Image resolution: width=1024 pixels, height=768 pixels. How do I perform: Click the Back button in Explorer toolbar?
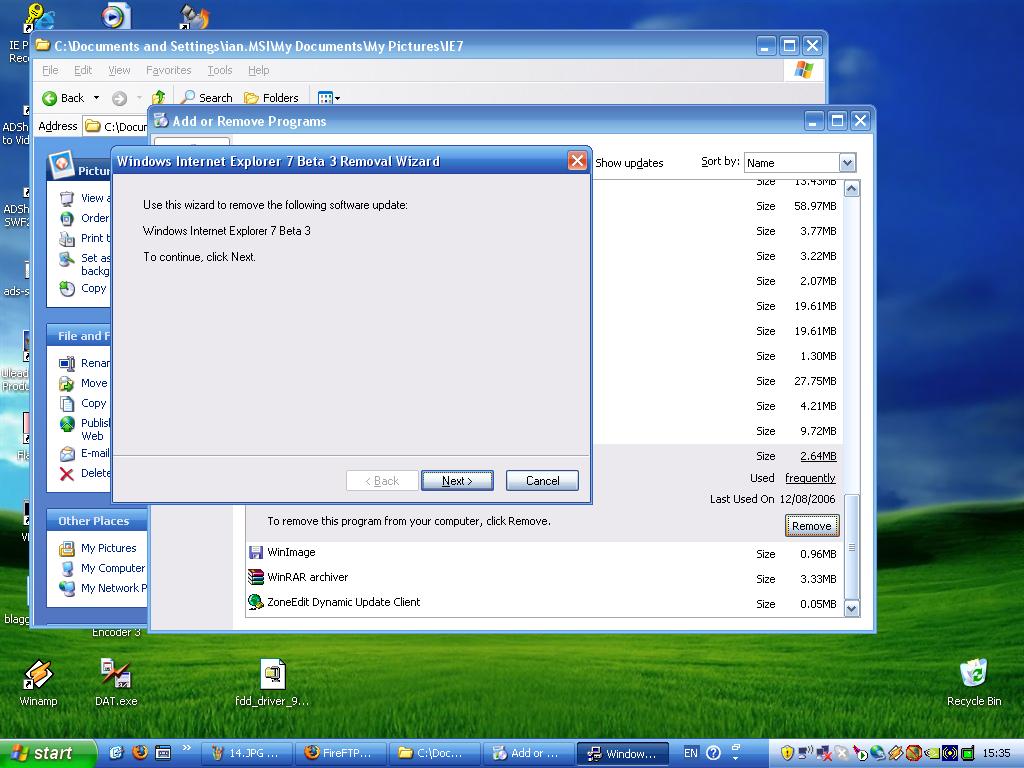click(63, 98)
